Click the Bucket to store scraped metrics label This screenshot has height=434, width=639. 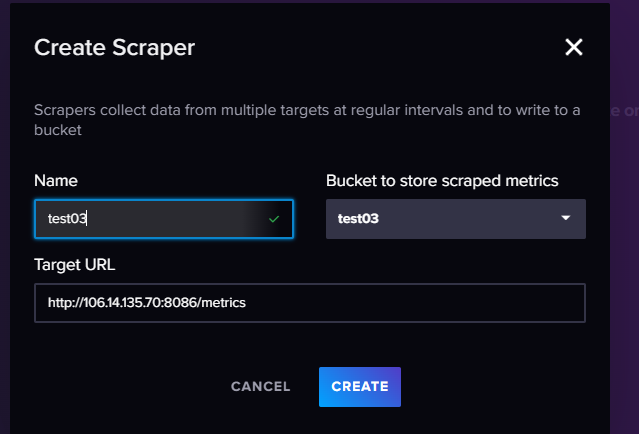442,181
